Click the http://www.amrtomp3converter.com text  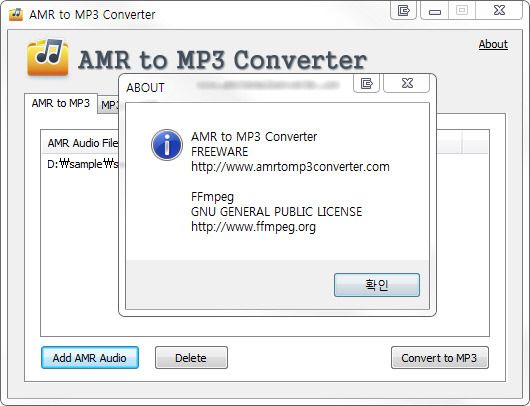pyautogui.click(x=290, y=167)
